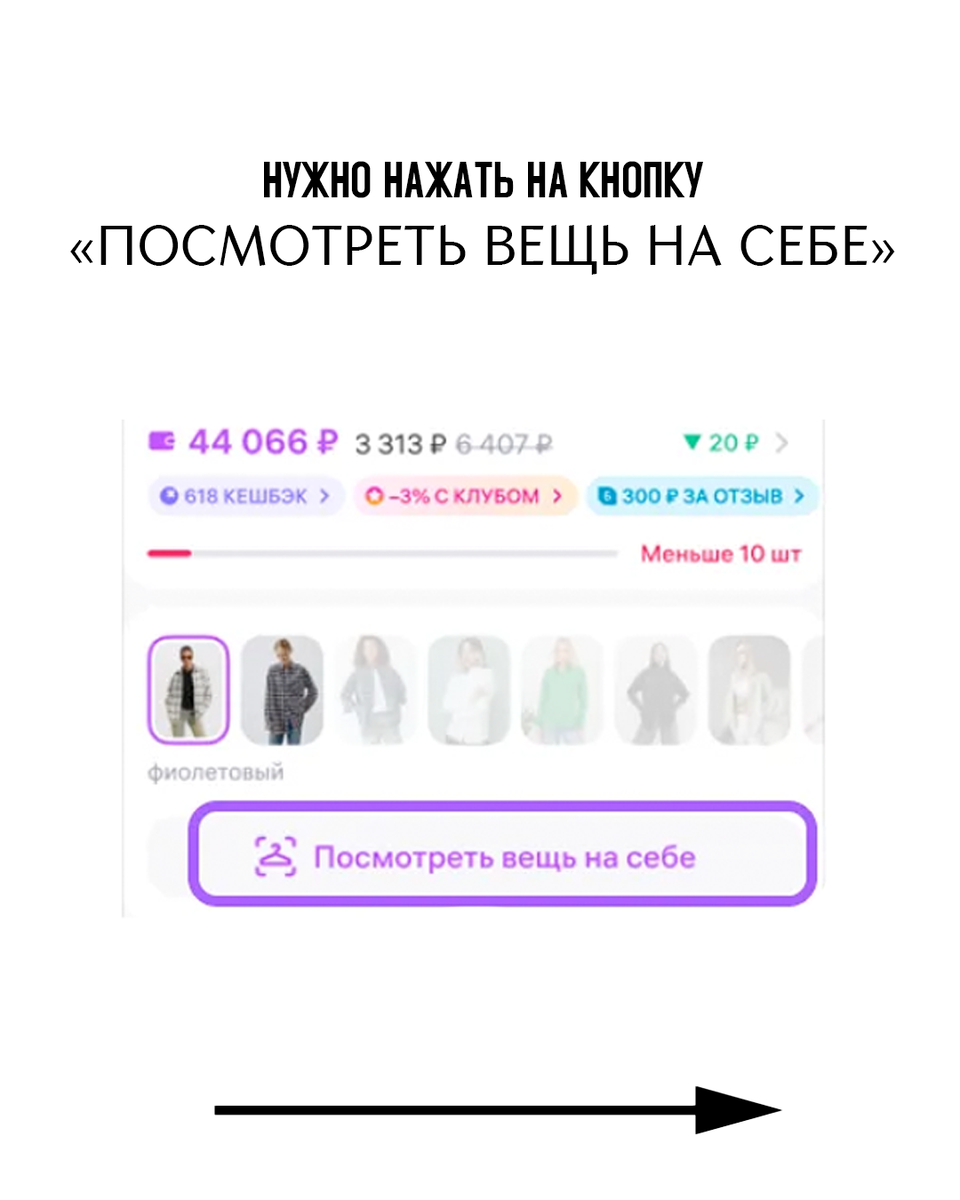Expand the −3% С КЛУБОМ offer chevron

point(557,496)
